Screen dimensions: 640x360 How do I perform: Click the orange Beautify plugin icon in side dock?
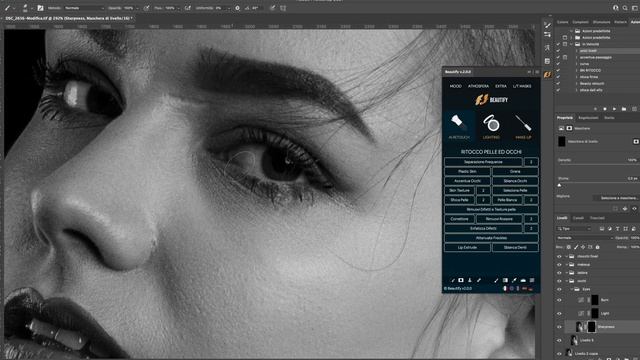(547, 74)
